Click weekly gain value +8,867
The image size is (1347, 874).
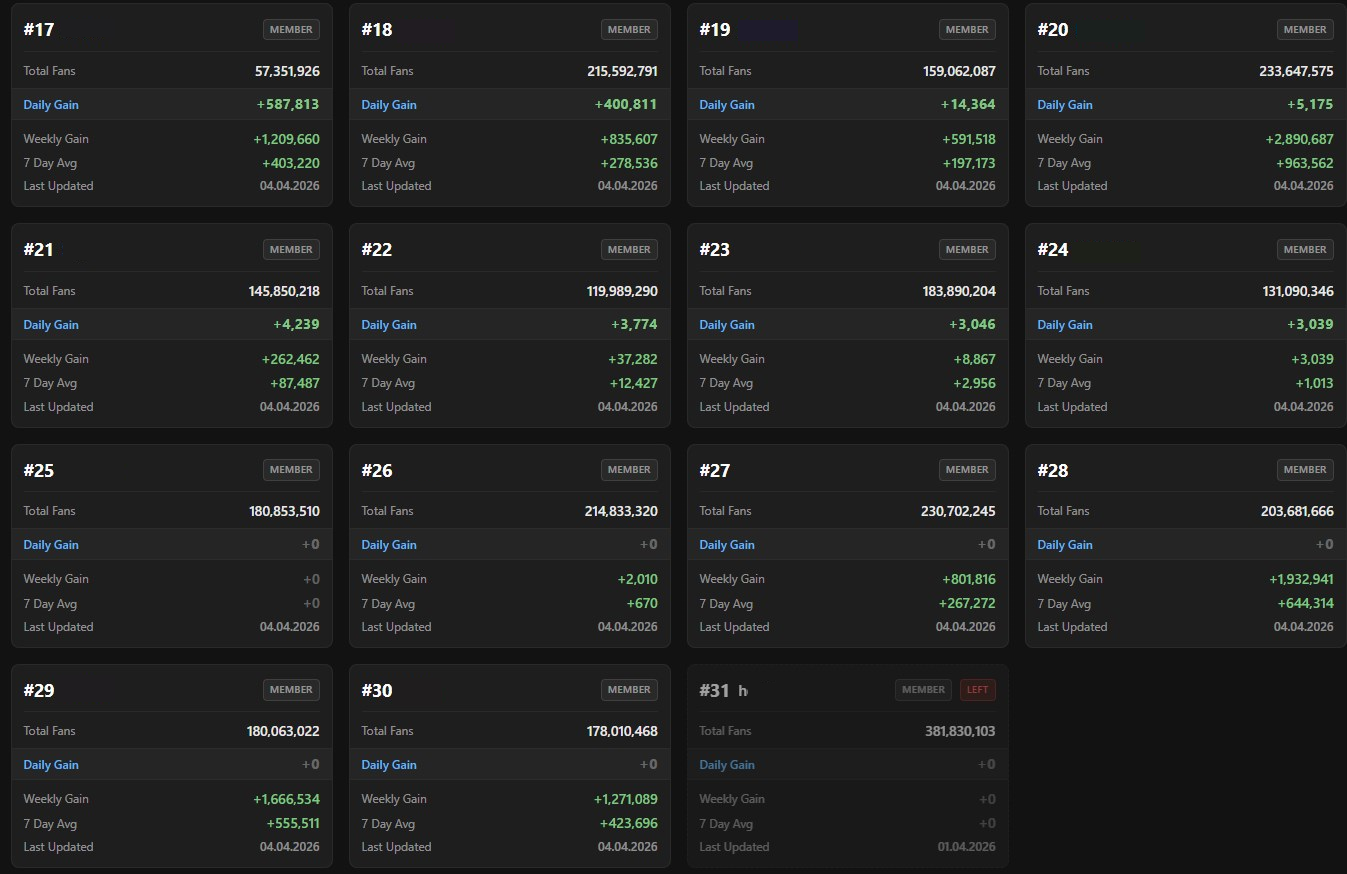(975, 359)
